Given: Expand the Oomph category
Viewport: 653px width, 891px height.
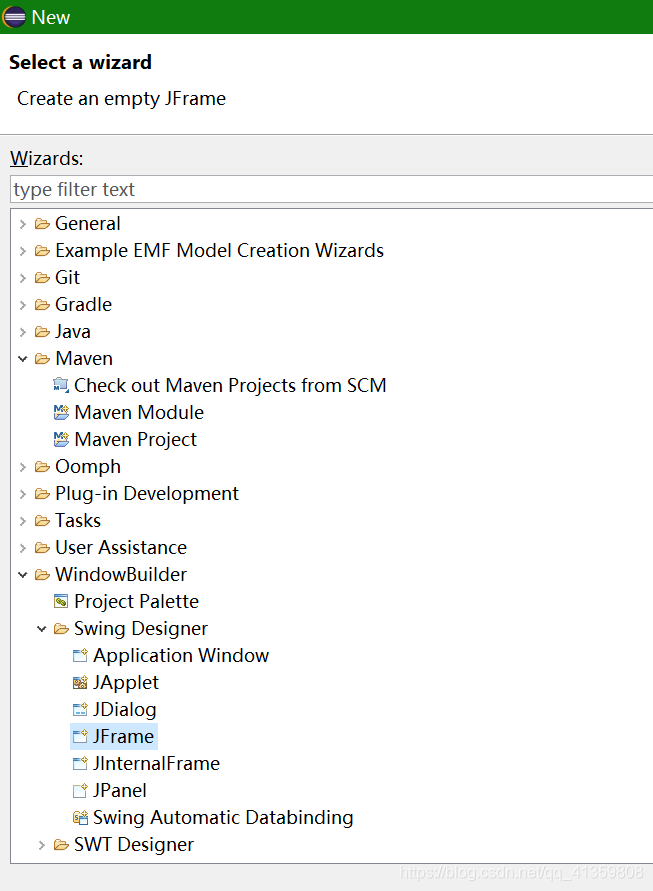Looking at the screenshot, I should 23,467.
